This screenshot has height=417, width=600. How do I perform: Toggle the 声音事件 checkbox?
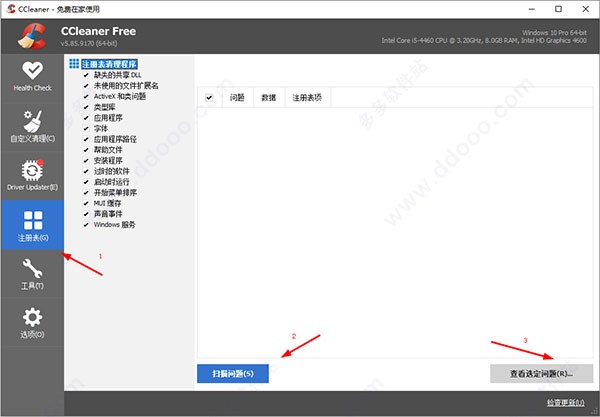click(x=86, y=214)
